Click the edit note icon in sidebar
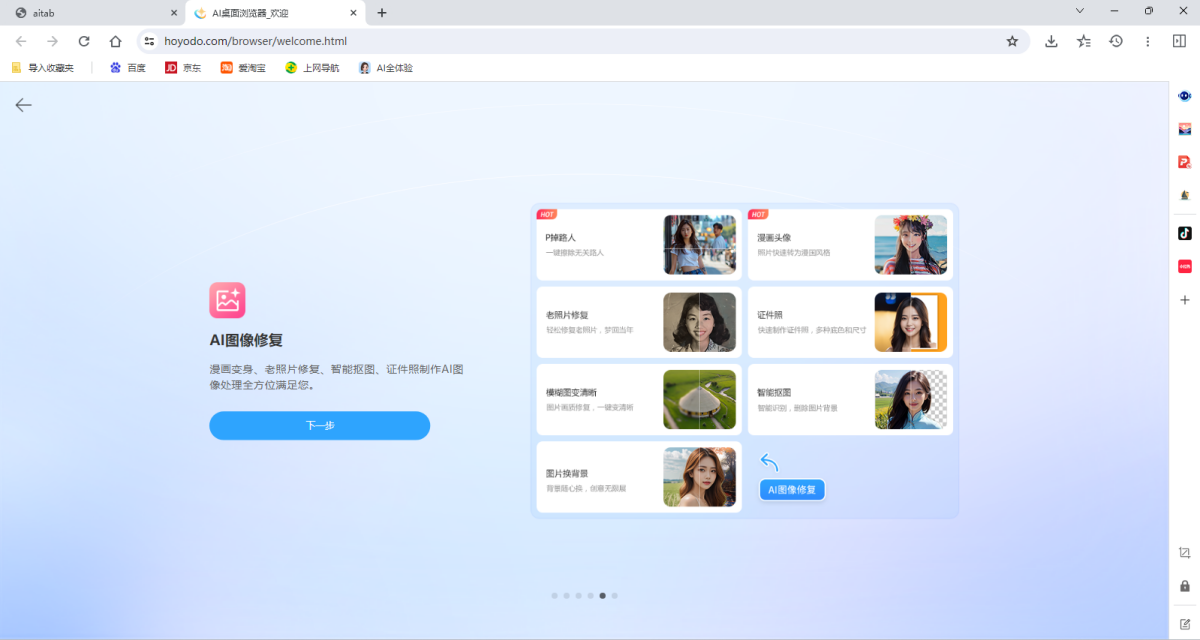The width and height of the screenshot is (1200, 640). point(1185,624)
